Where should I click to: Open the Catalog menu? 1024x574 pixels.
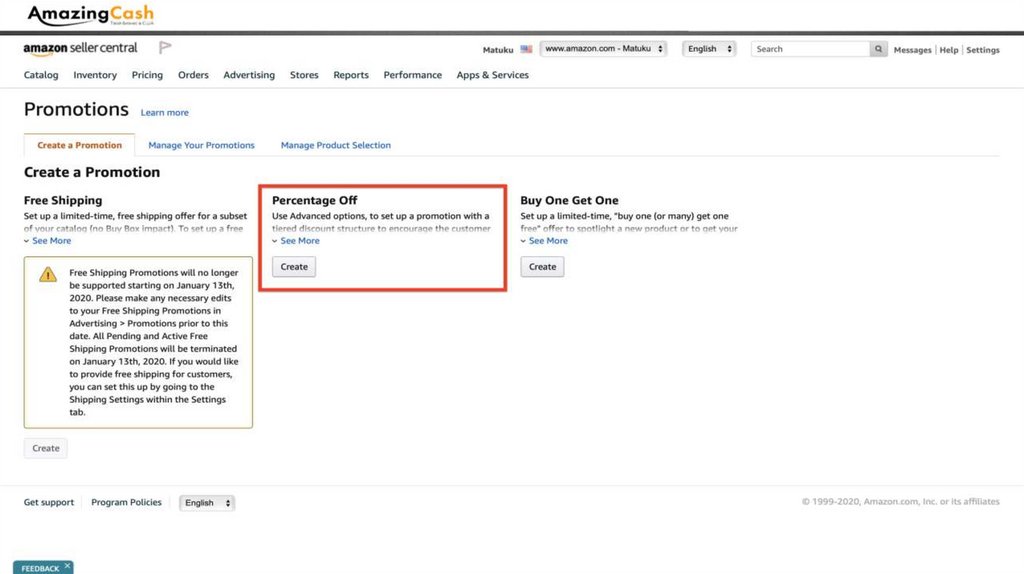(x=41, y=75)
